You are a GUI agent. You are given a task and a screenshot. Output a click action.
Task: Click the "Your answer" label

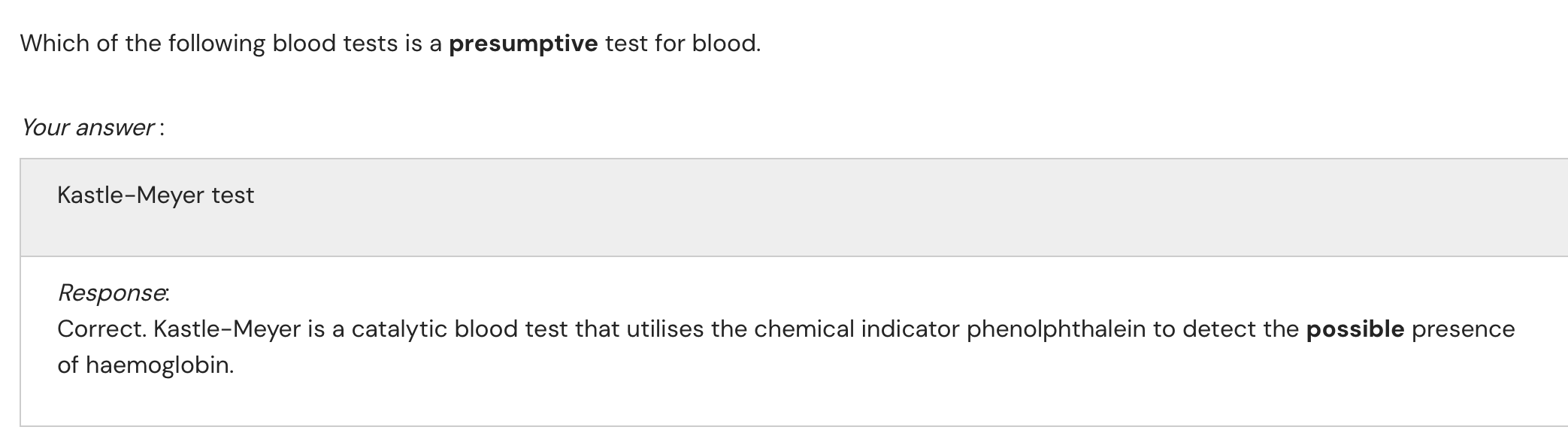tap(87, 128)
